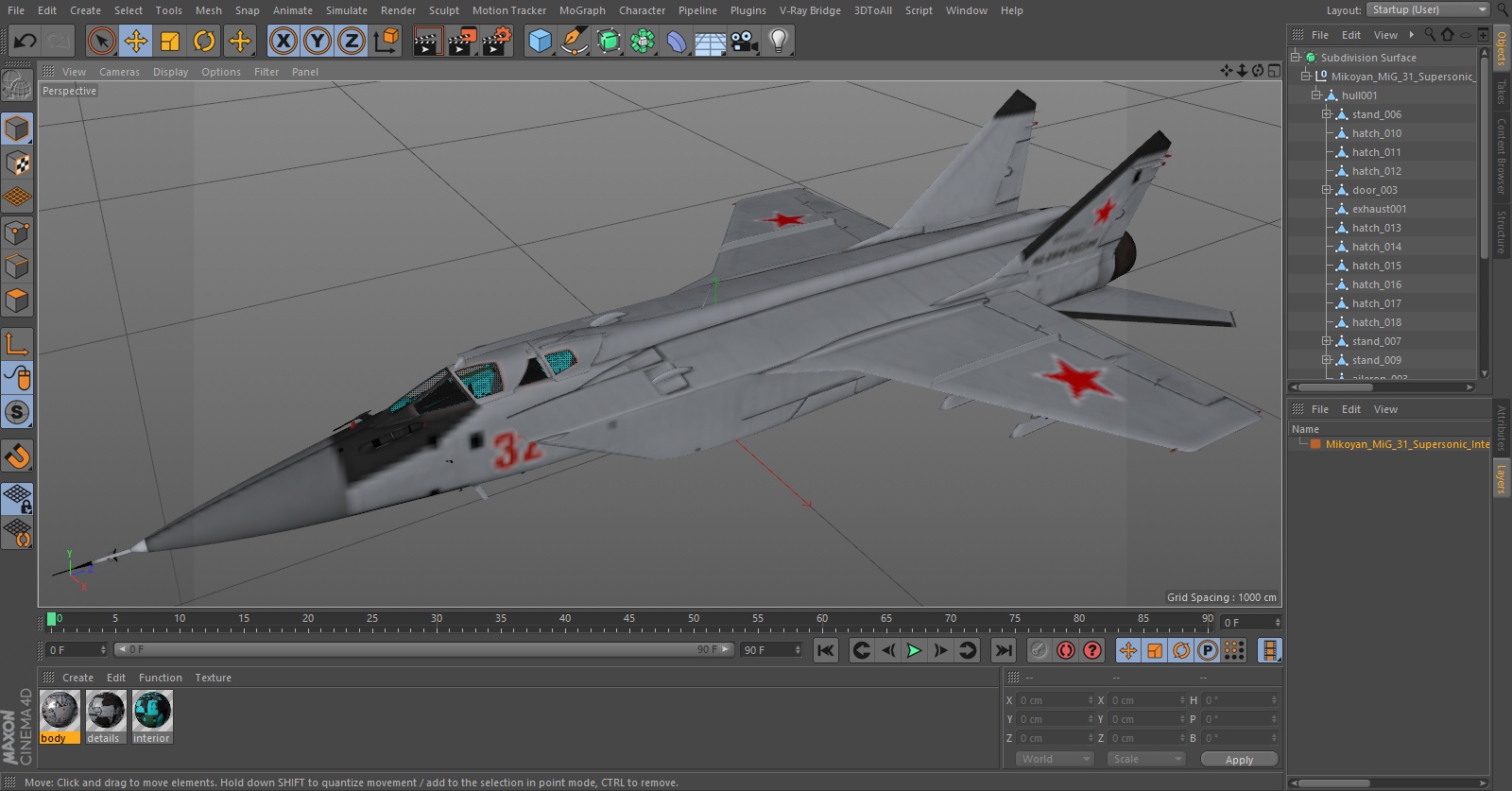Expand the stand_007 object
Image resolution: width=1512 pixels, height=791 pixels.
1326,341
